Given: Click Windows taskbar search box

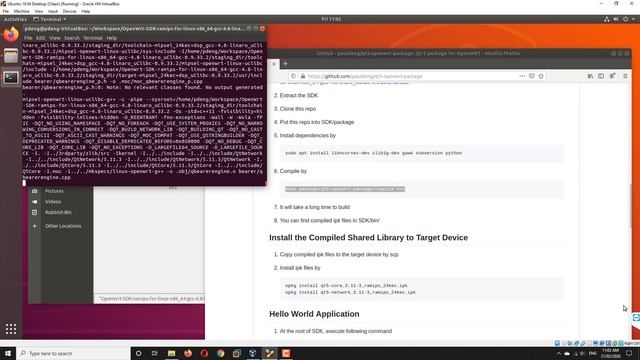Looking at the screenshot, I should coord(73,353).
